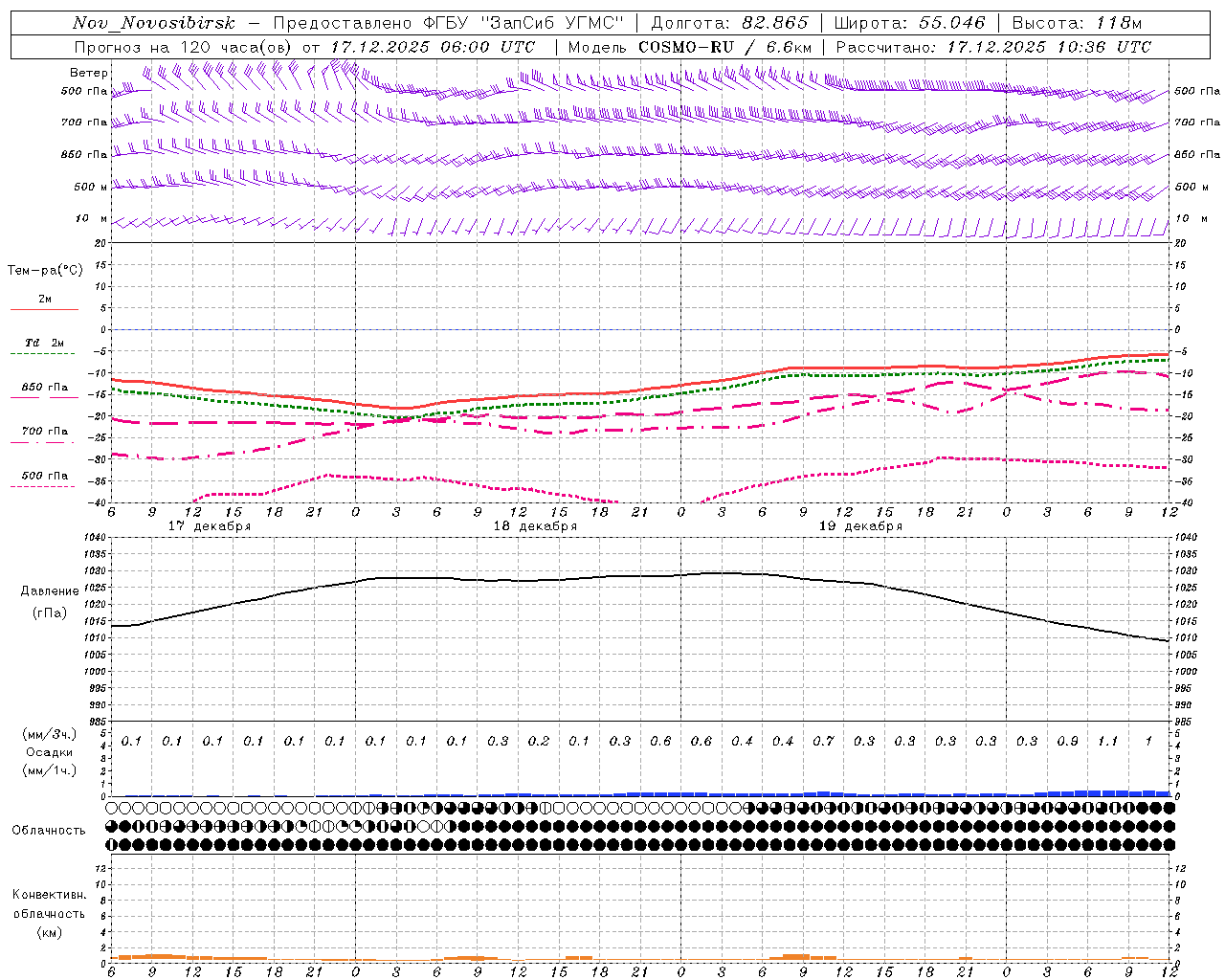Select the 'Широта: 55.046' latitude field
1225x980 pixels.
910,23
